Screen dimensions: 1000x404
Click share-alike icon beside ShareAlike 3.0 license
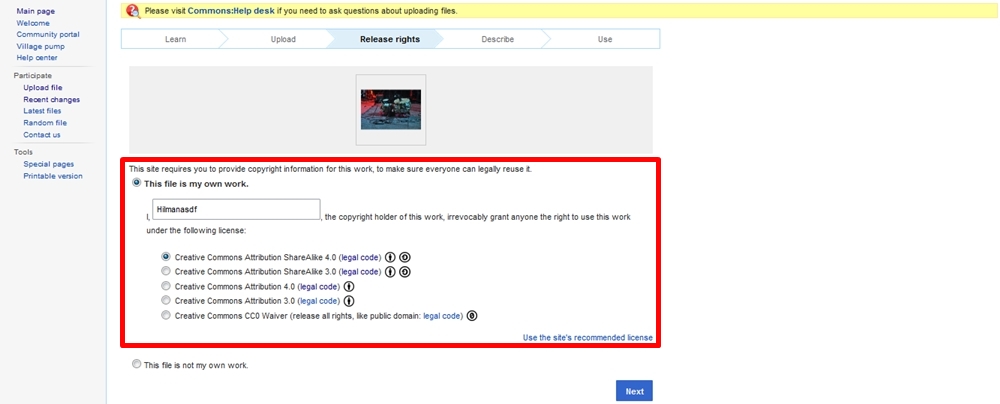(405, 272)
